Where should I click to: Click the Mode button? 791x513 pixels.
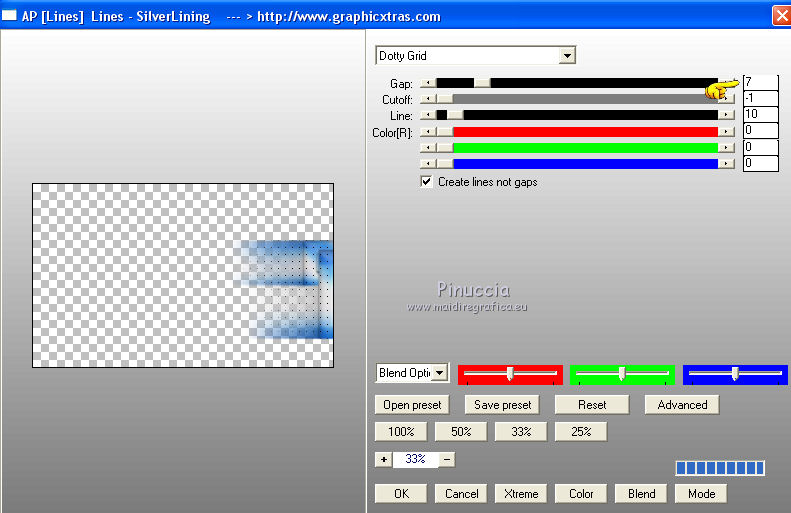click(x=701, y=494)
